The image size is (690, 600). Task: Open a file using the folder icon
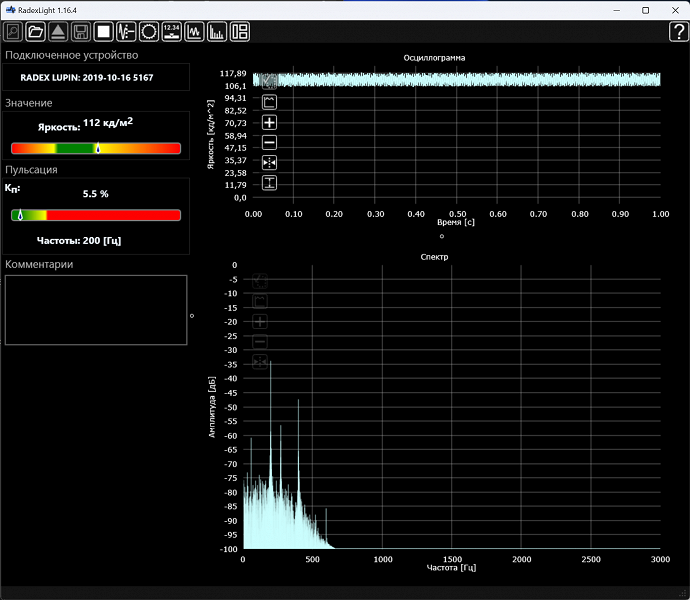click(x=37, y=32)
